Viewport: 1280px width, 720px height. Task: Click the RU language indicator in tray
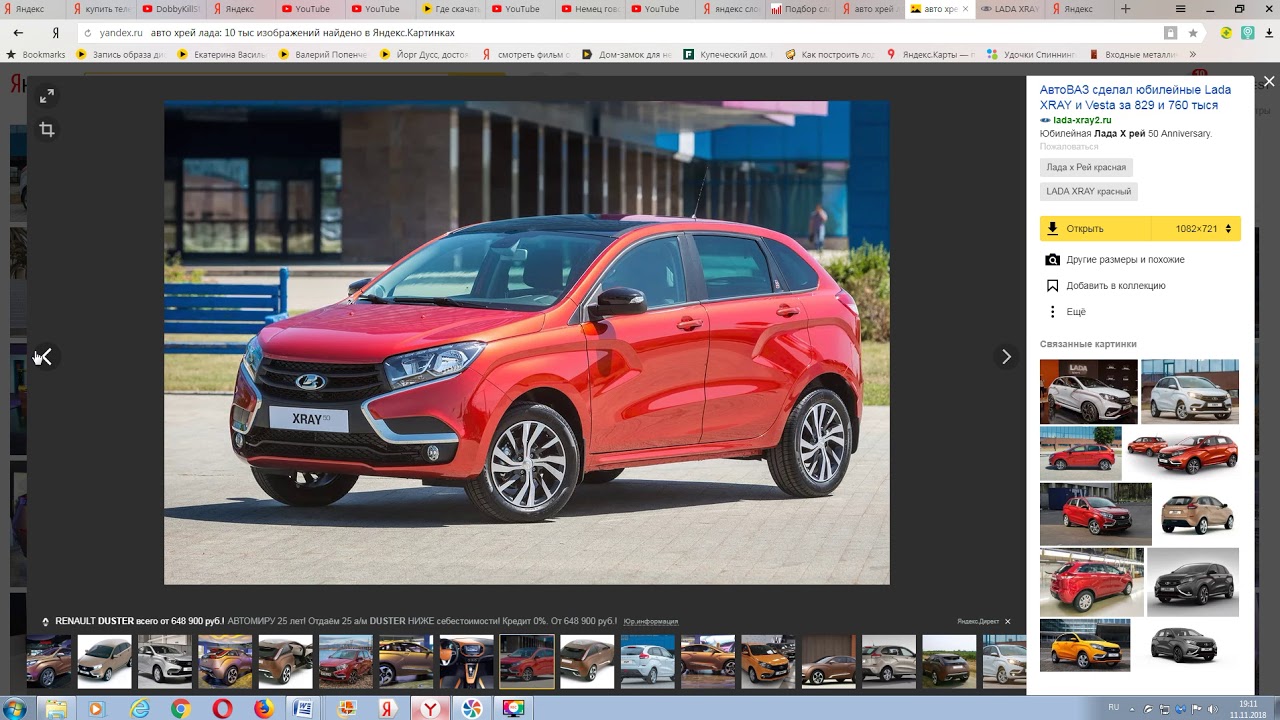(1114, 707)
